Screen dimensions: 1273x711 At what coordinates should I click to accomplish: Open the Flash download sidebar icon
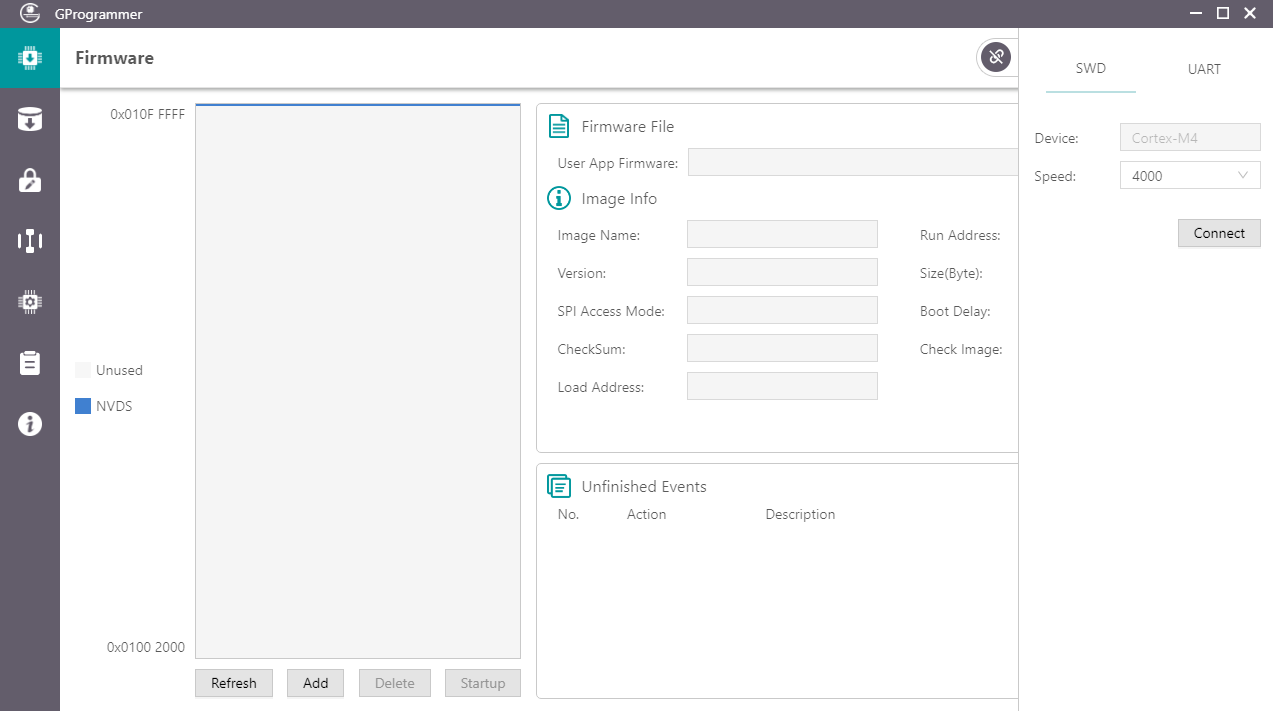coord(30,120)
